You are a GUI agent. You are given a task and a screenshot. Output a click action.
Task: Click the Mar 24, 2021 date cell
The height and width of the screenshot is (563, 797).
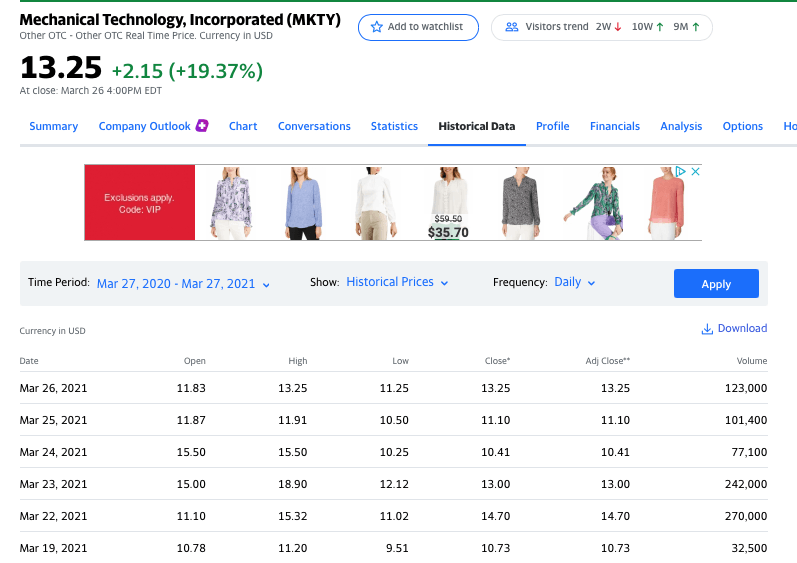pyautogui.click(x=53, y=452)
